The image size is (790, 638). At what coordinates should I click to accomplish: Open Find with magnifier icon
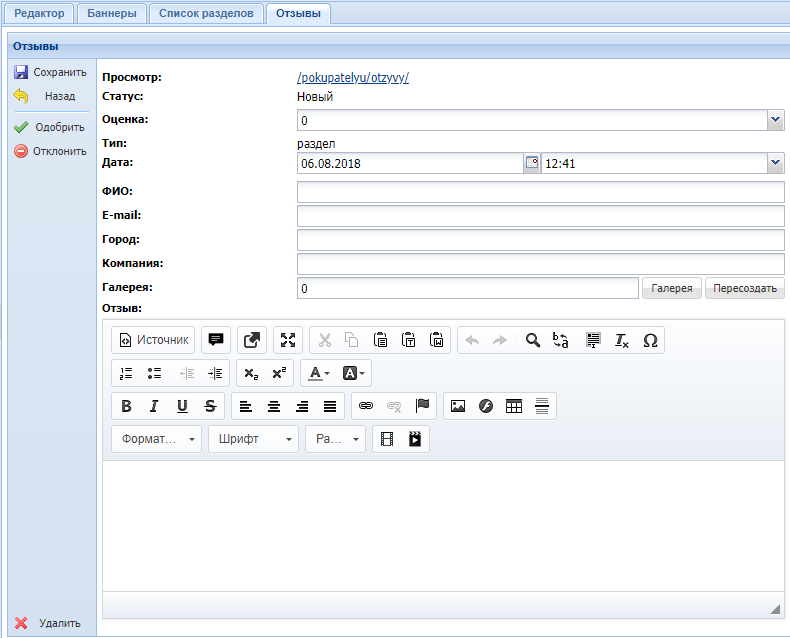click(x=533, y=340)
